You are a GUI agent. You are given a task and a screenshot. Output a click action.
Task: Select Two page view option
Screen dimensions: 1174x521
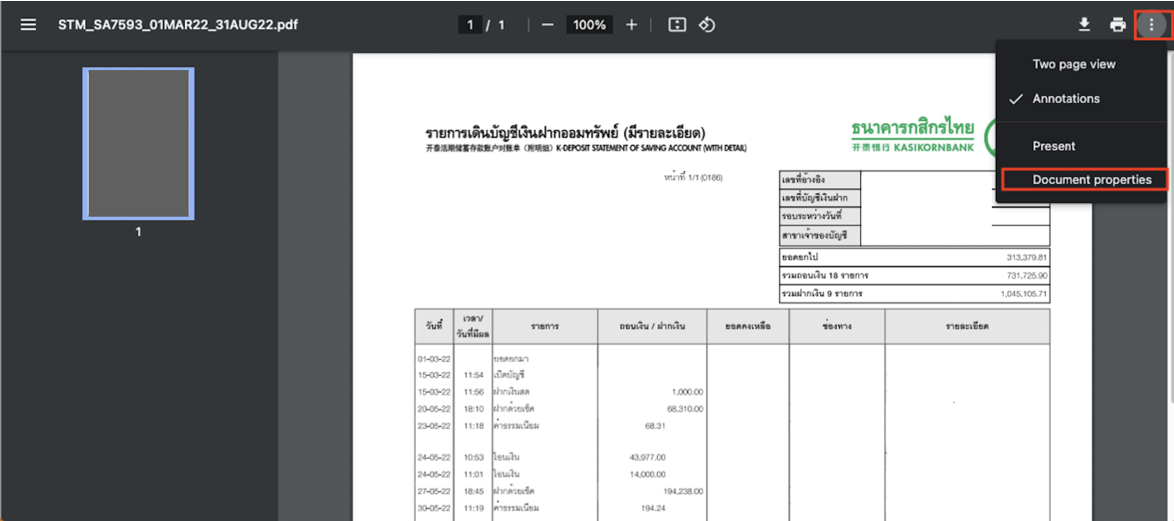[x=1074, y=64]
